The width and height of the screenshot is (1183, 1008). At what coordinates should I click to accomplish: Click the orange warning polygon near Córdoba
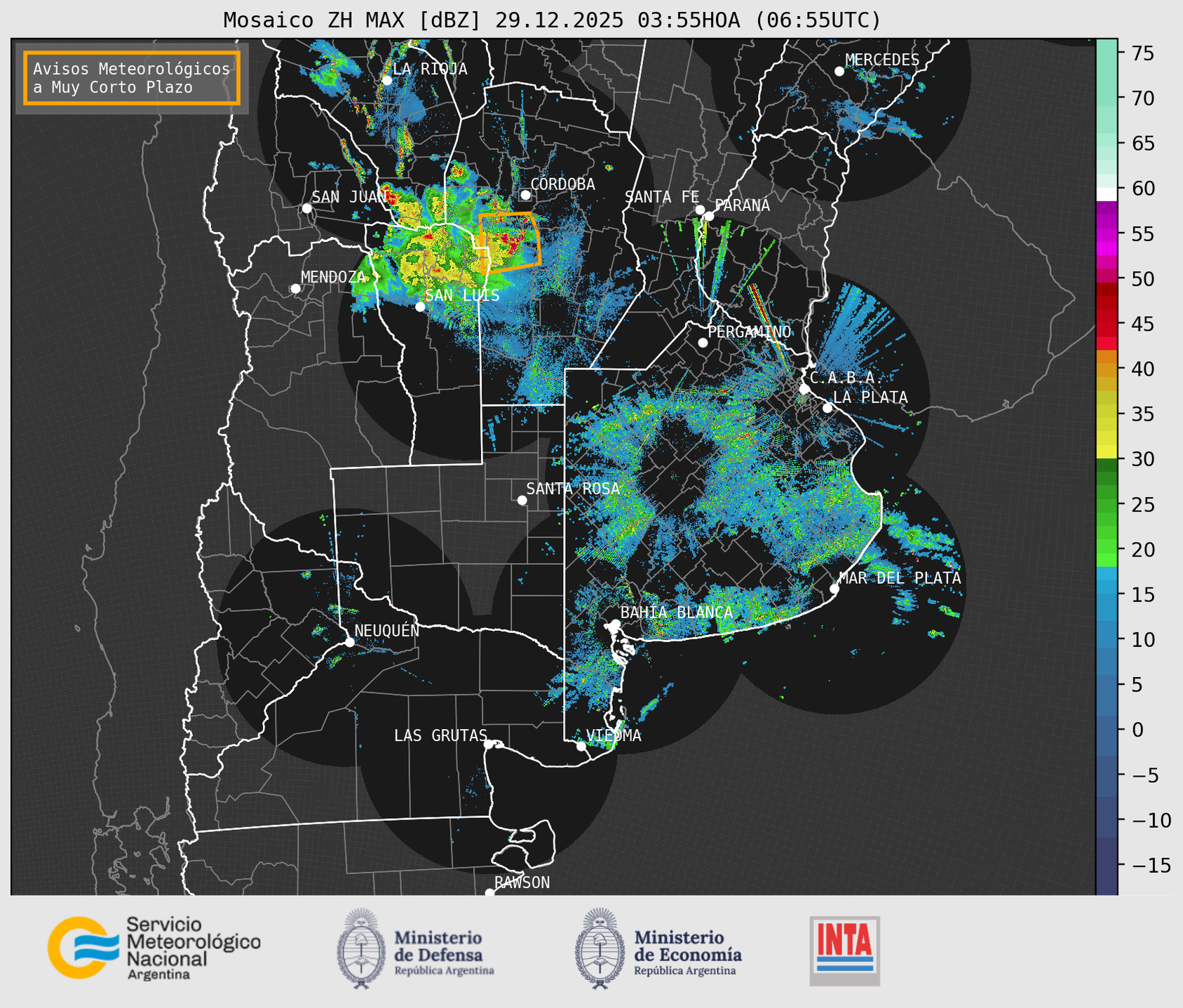pos(510,242)
